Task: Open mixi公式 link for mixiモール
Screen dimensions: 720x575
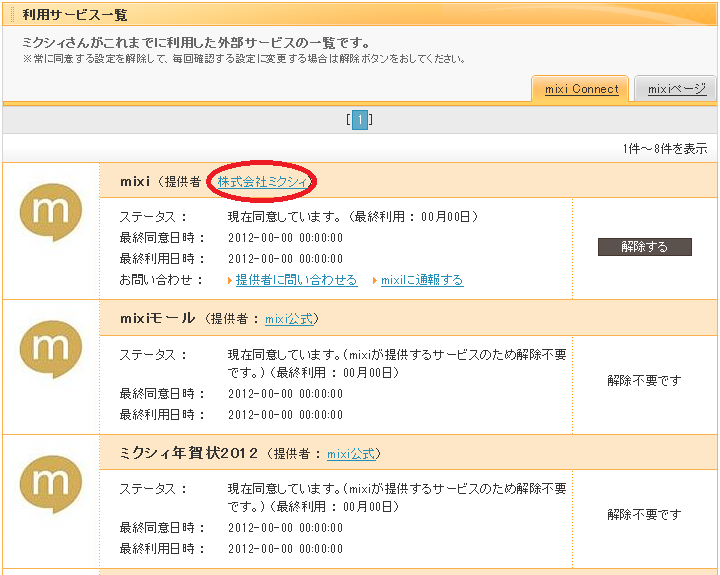Action: click(x=289, y=319)
